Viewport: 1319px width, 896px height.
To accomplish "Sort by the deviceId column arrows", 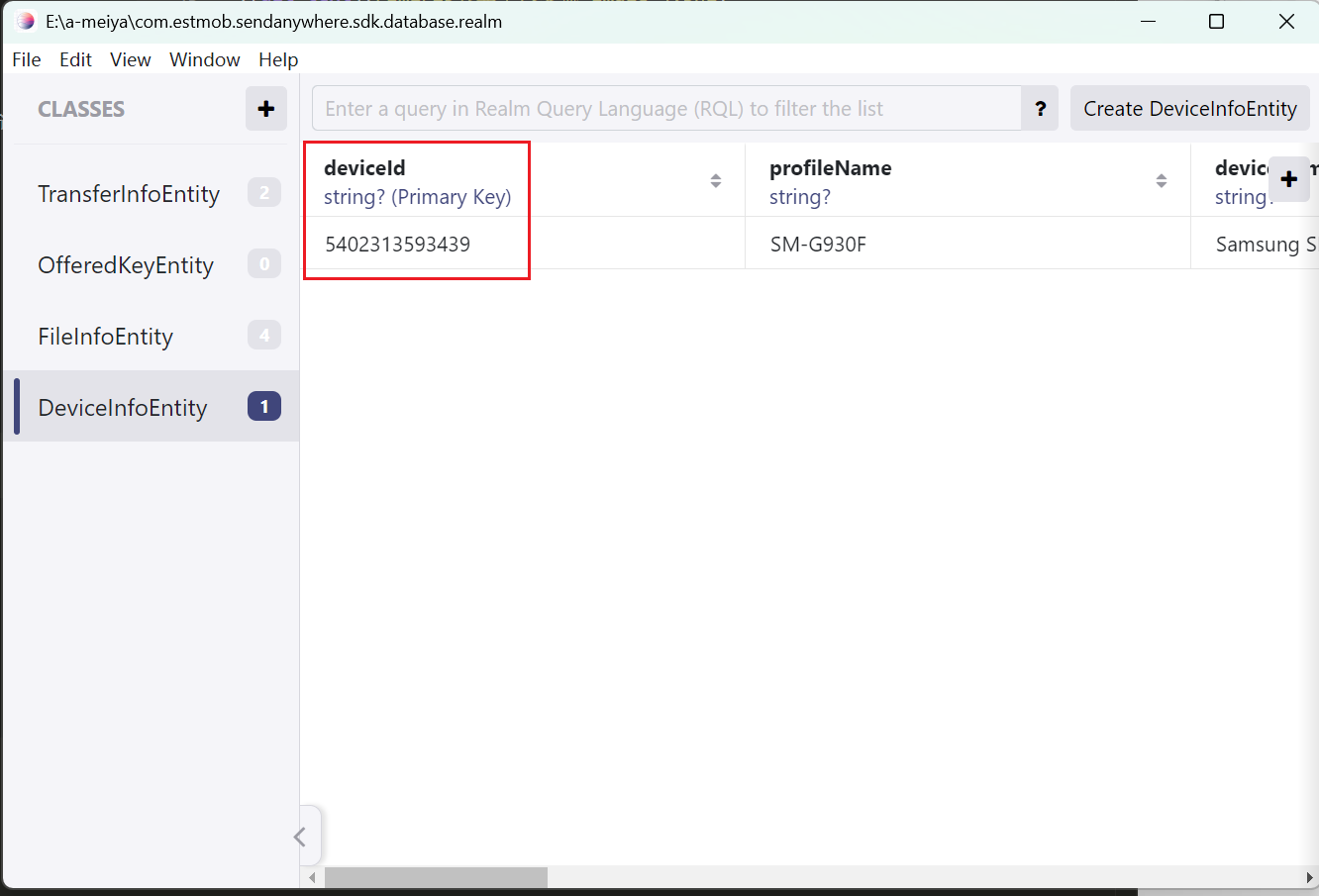I will 715,181.
